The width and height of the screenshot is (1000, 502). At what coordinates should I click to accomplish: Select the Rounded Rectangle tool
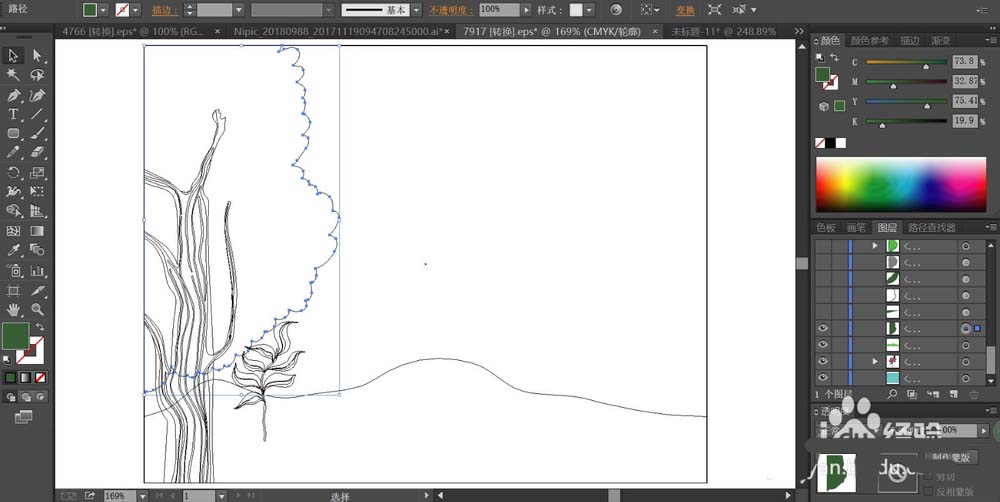[12, 134]
